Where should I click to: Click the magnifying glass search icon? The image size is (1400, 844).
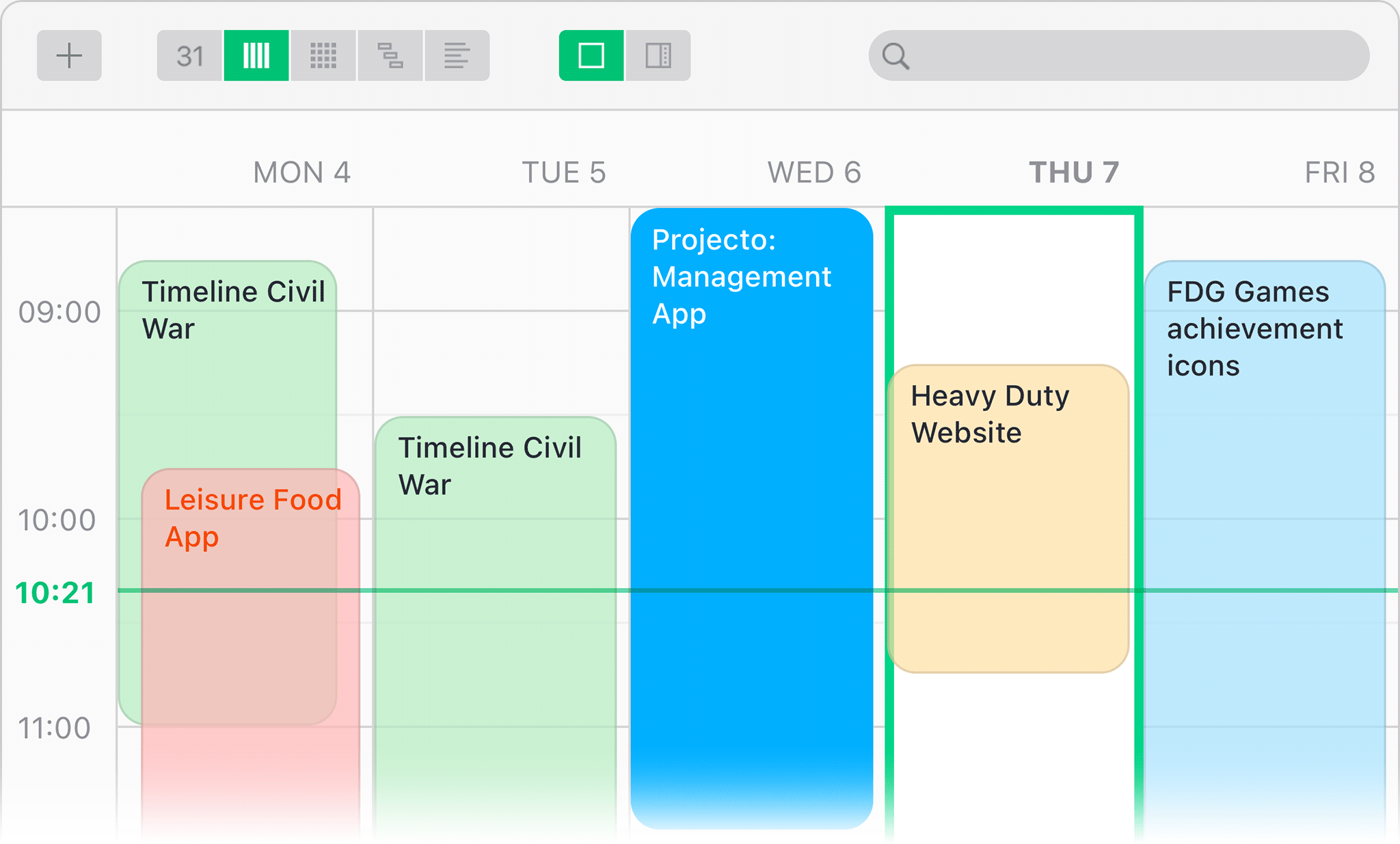pyautogui.click(x=896, y=56)
